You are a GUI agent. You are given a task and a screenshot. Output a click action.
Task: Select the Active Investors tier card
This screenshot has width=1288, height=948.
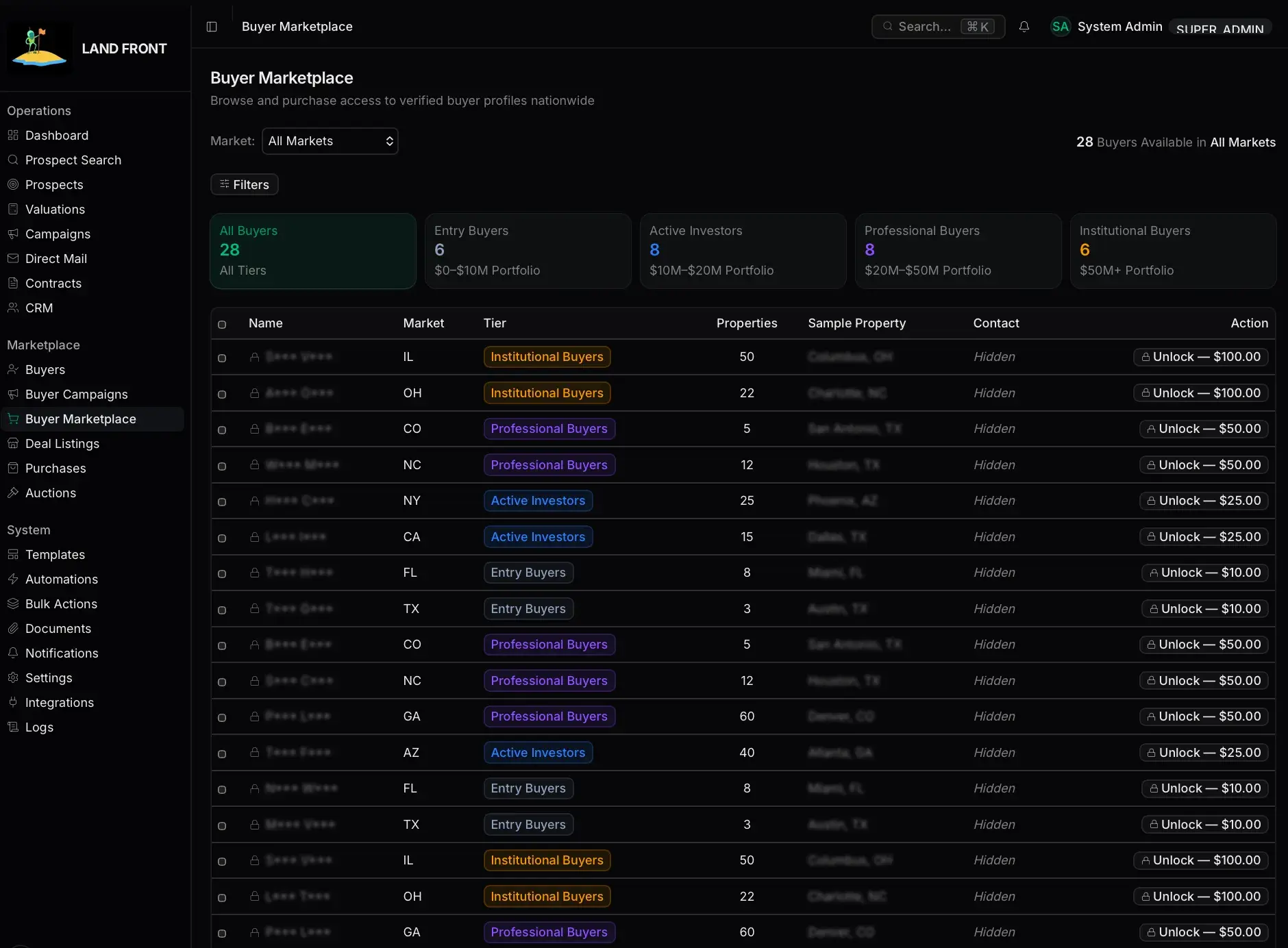pyautogui.click(x=743, y=251)
